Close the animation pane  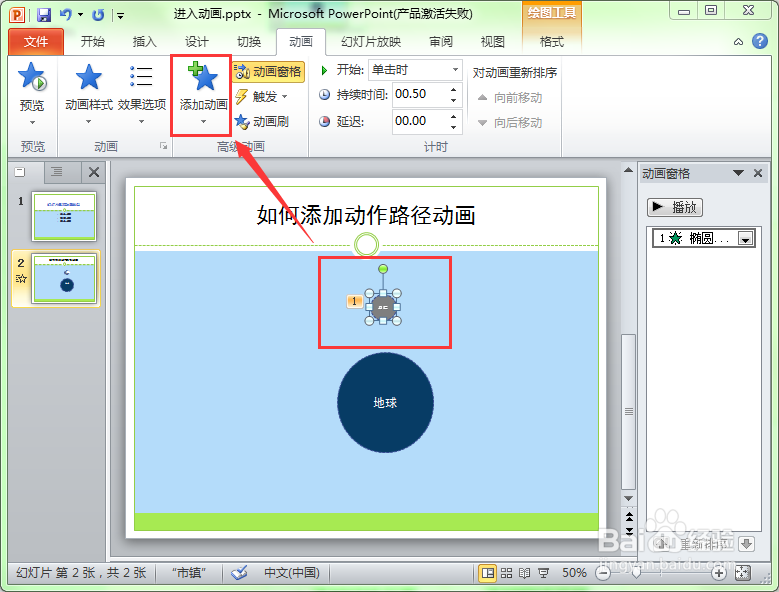[758, 173]
